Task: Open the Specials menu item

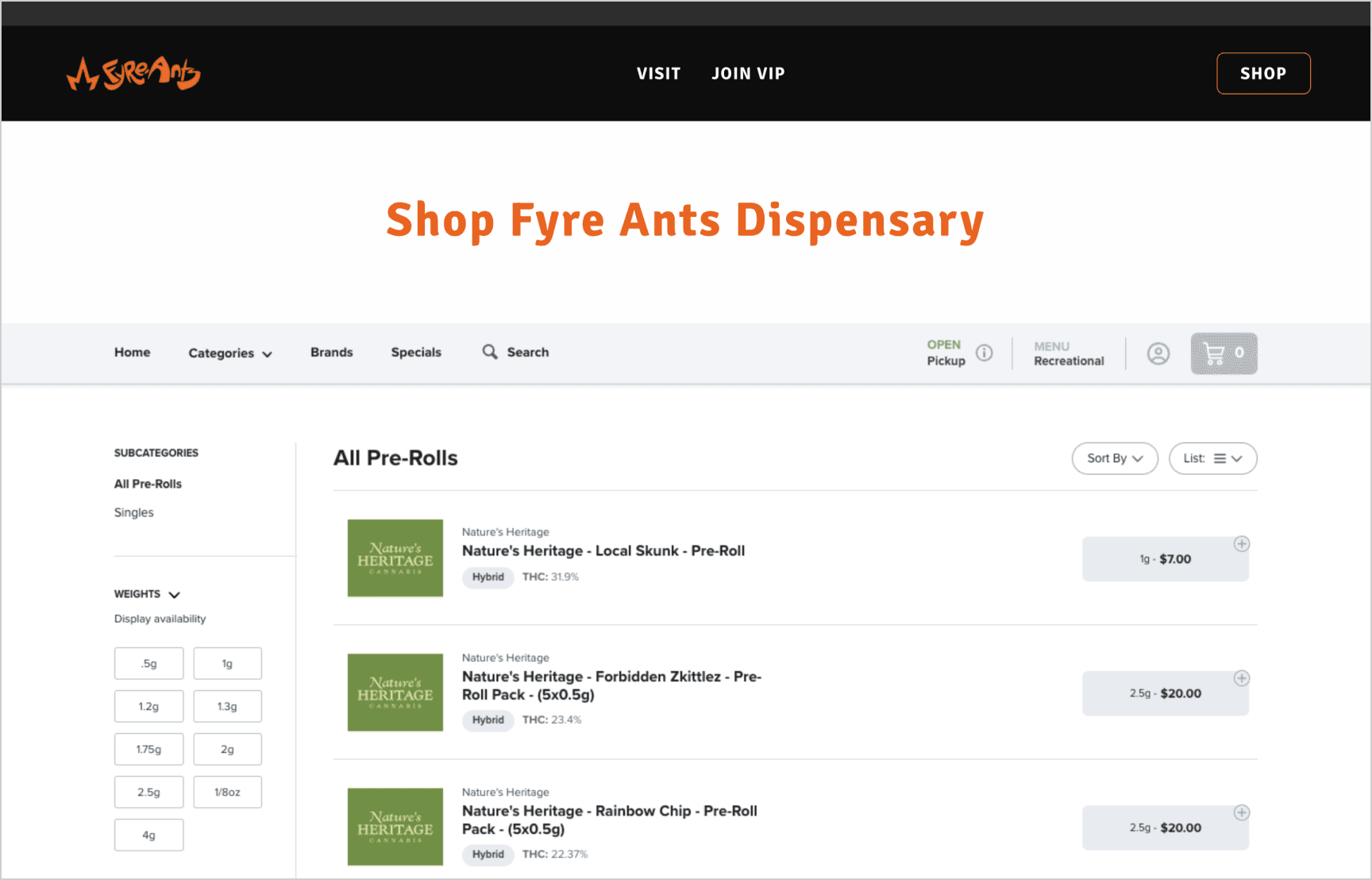Action: coord(416,353)
